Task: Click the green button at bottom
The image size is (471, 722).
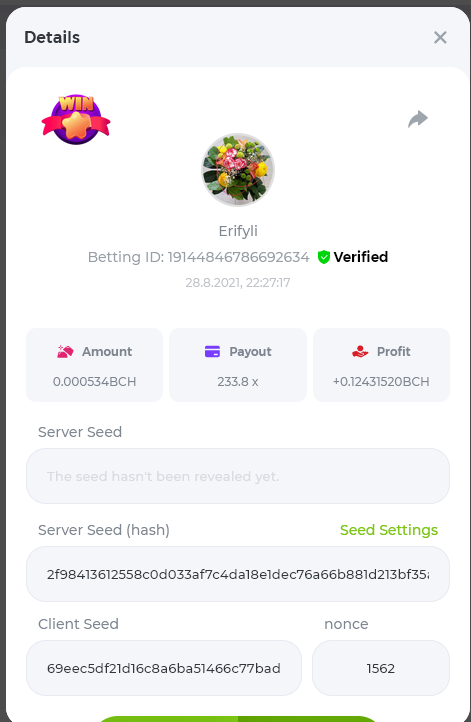Action: click(x=238, y=719)
